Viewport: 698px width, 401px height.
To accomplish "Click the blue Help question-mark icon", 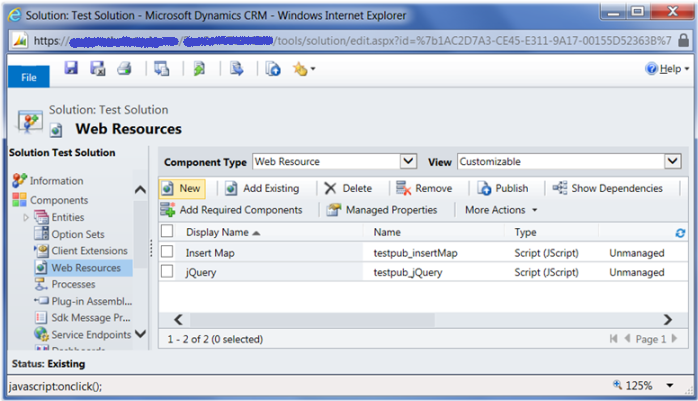I will [651, 69].
